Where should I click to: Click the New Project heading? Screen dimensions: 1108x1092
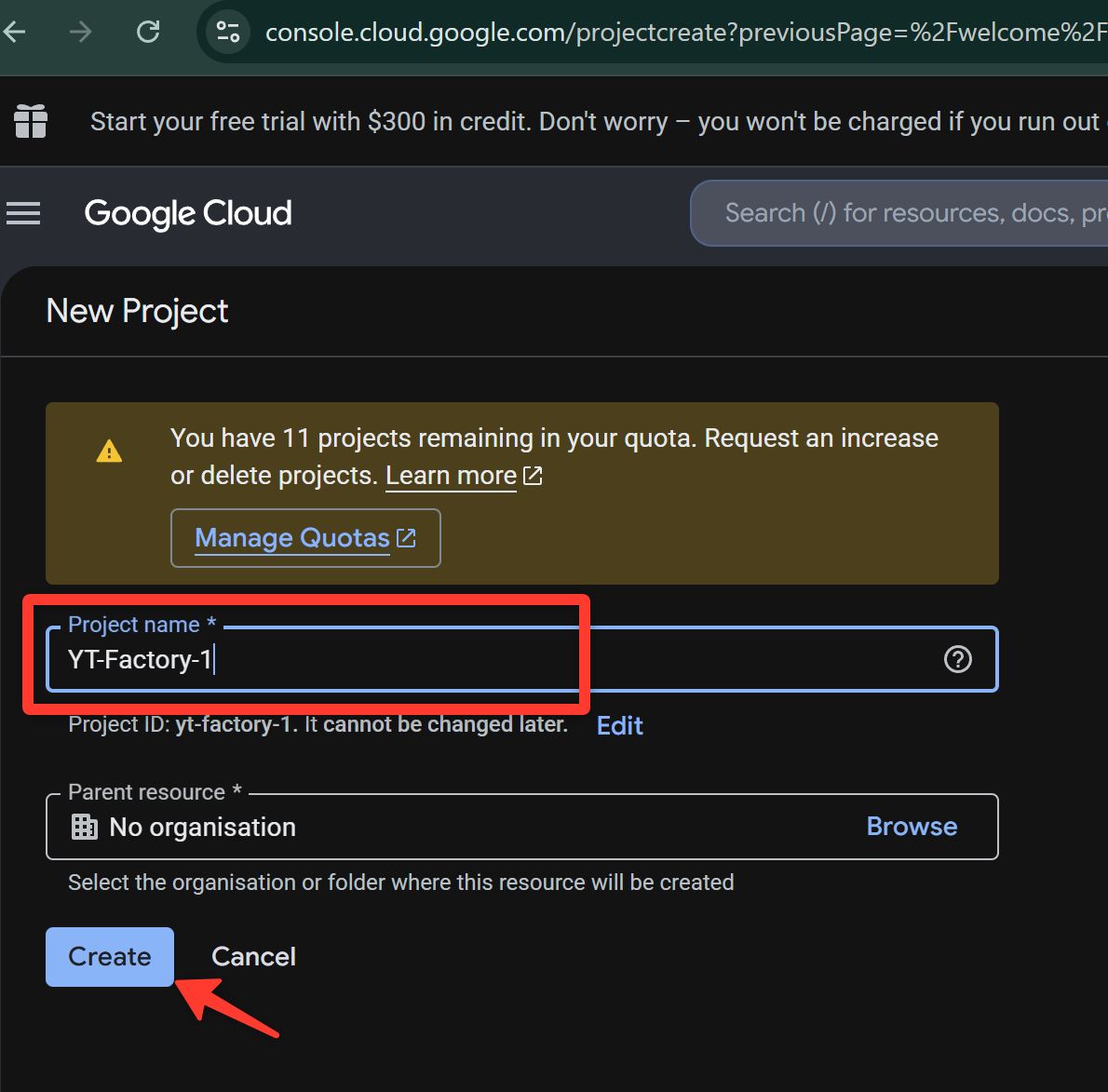(137, 311)
